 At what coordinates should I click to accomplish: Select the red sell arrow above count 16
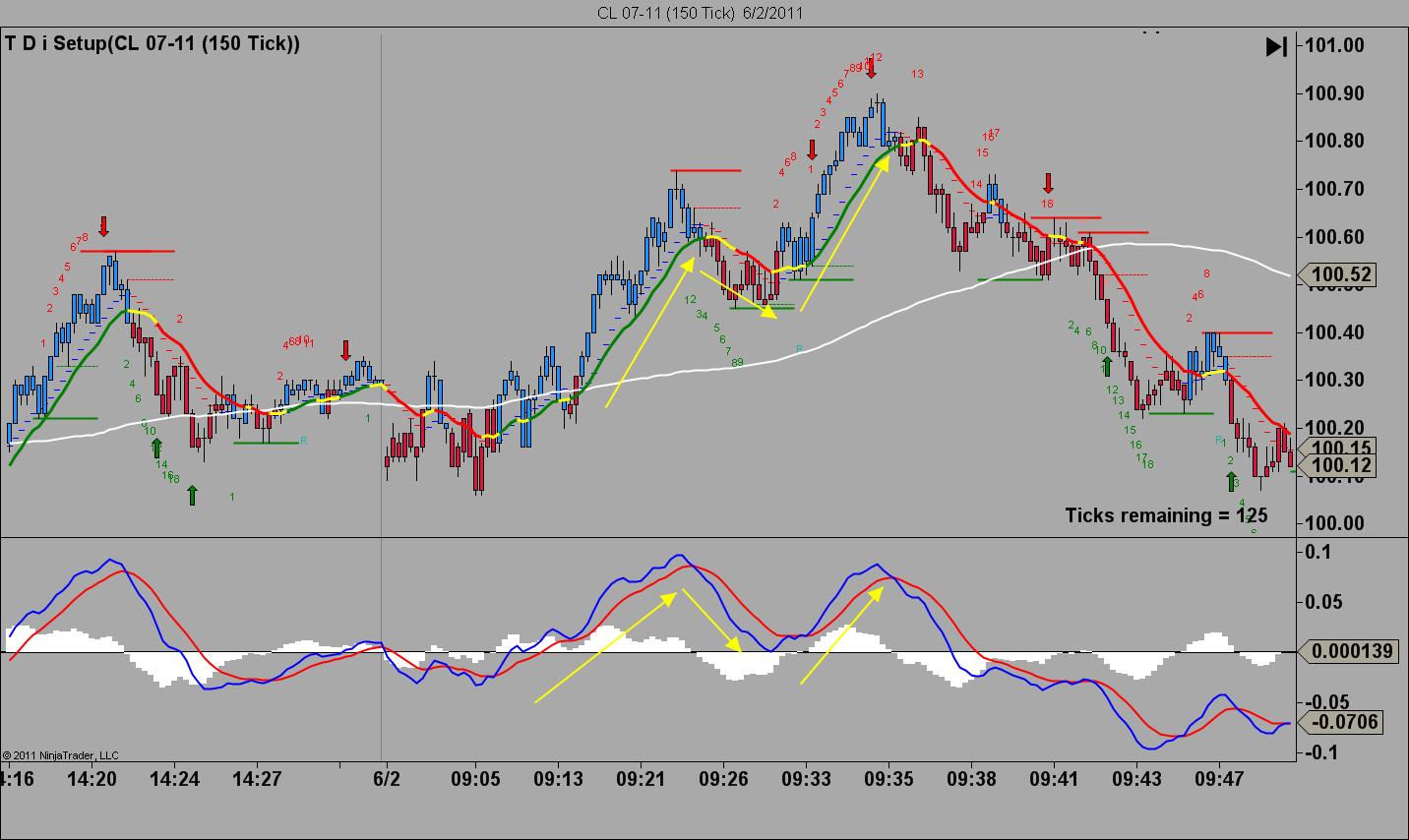(x=1049, y=183)
